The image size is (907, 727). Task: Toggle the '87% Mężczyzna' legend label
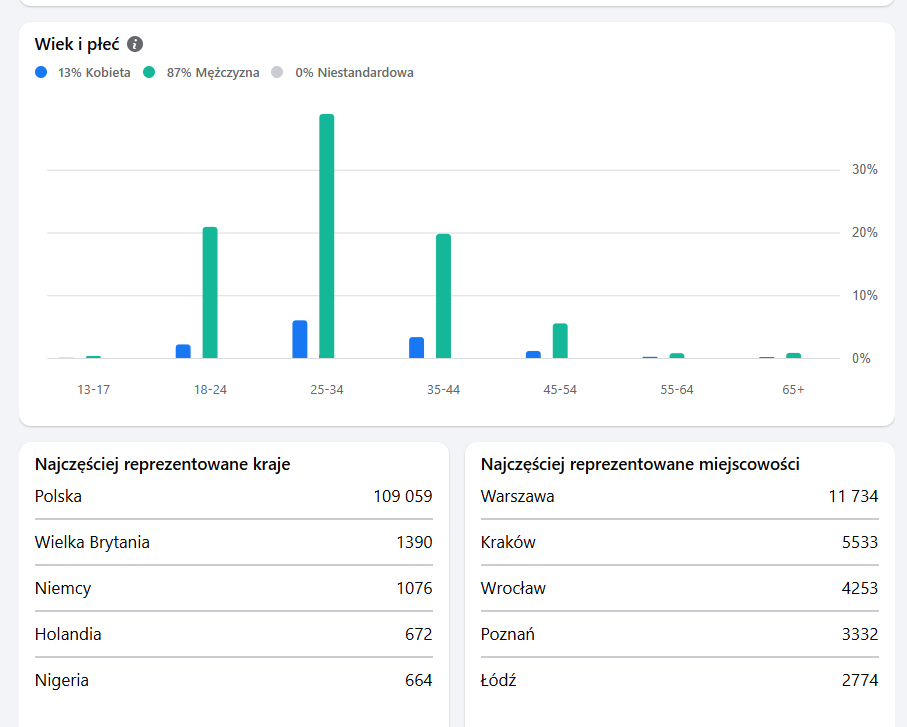pyautogui.click(x=212, y=72)
